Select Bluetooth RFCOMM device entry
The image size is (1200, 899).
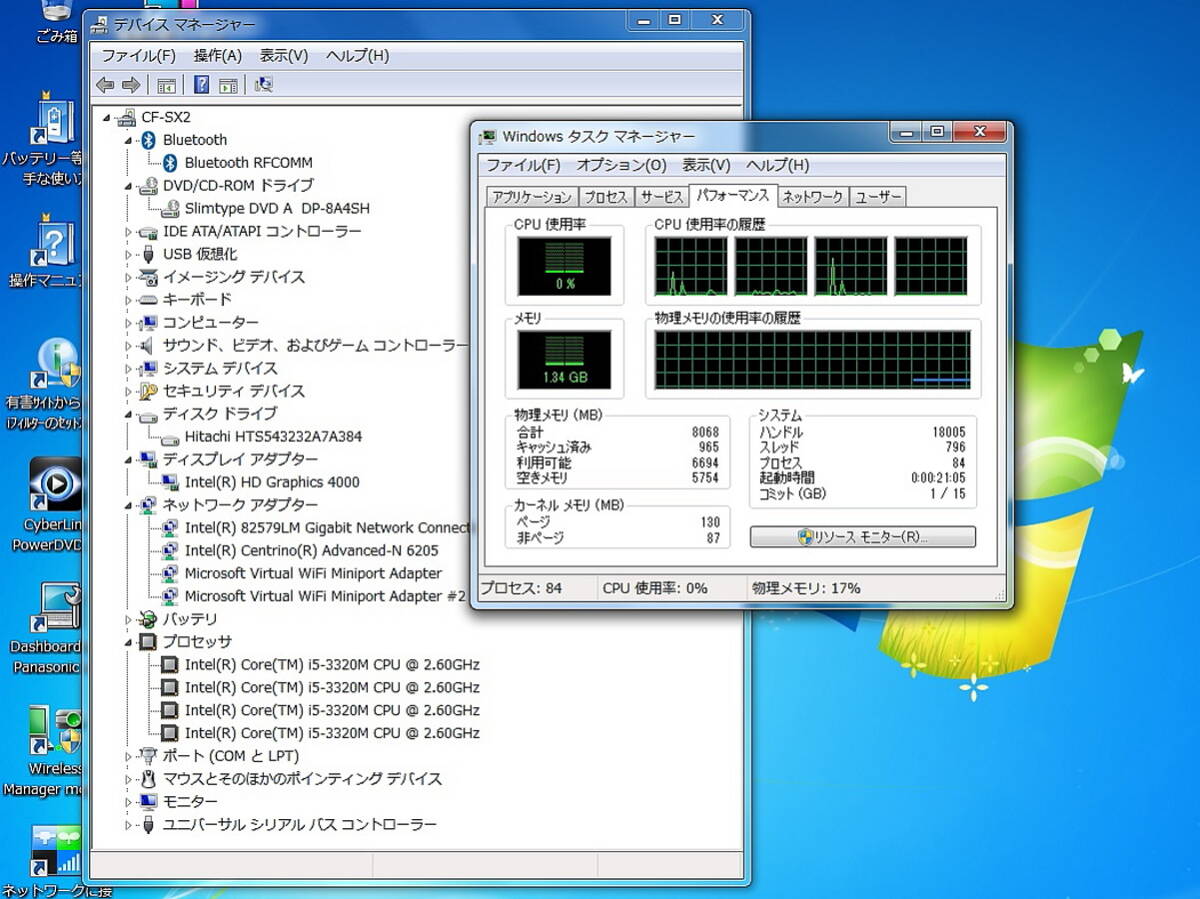(x=248, y=162)
